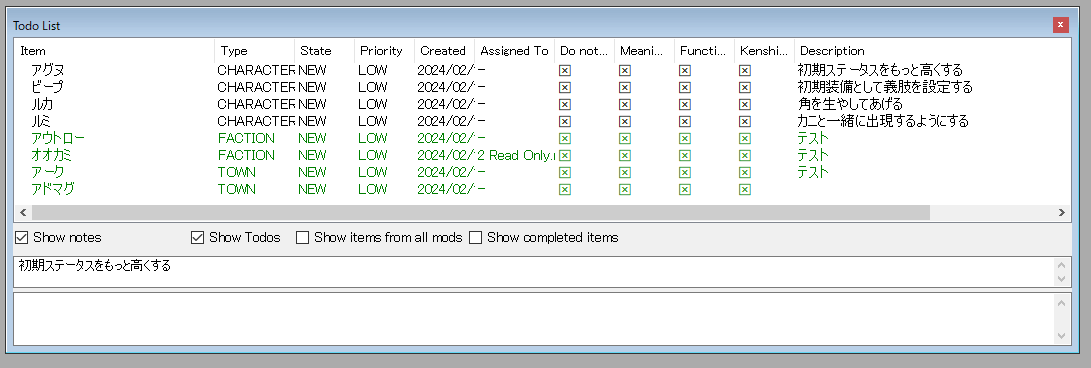1091x368 pixels.
Task: Uncheck the Show notes checkbox
Action: coord(22,238)
